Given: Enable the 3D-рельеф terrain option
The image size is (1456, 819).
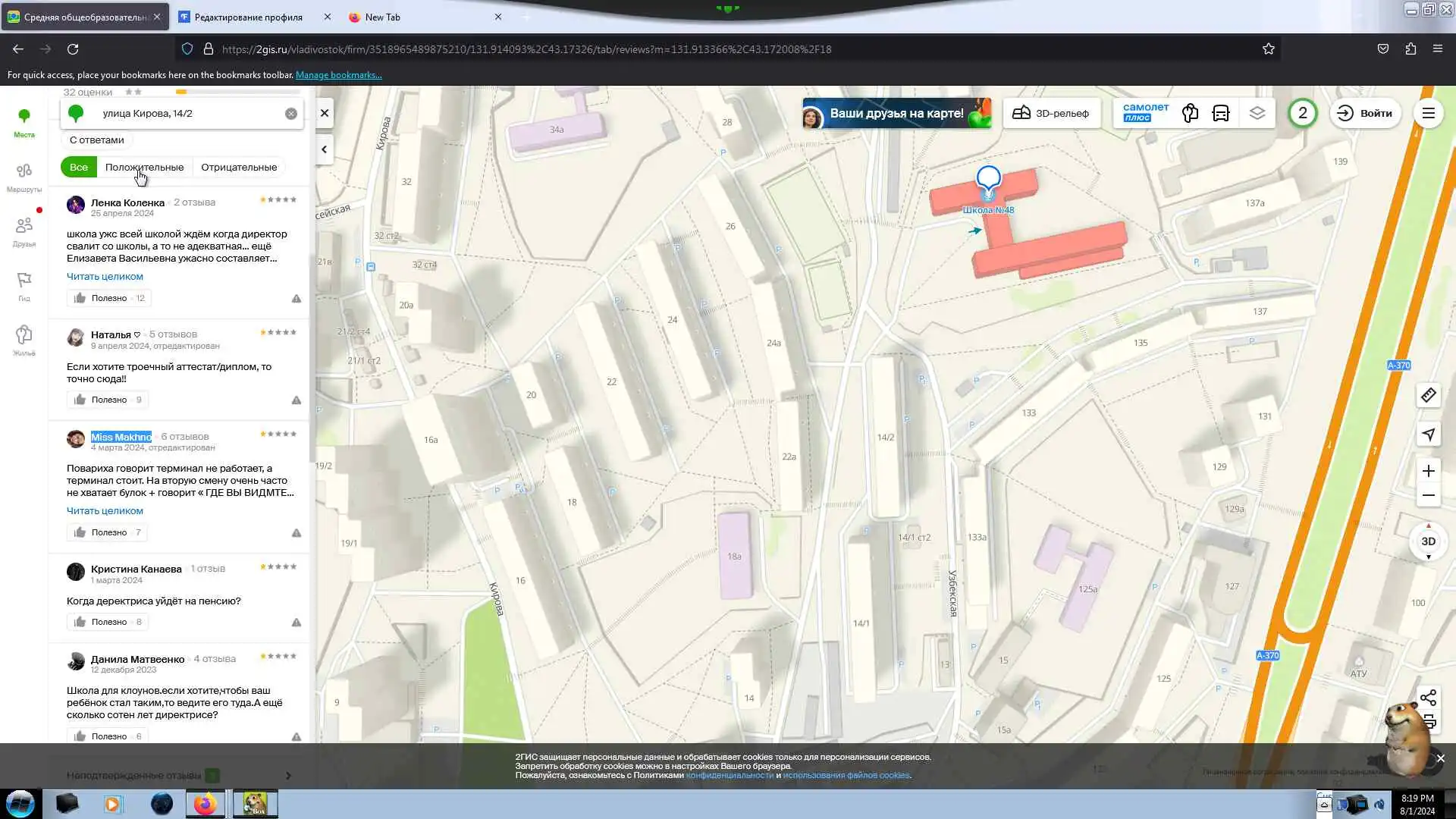Looking at the screenshot, I should [1051, 113].
